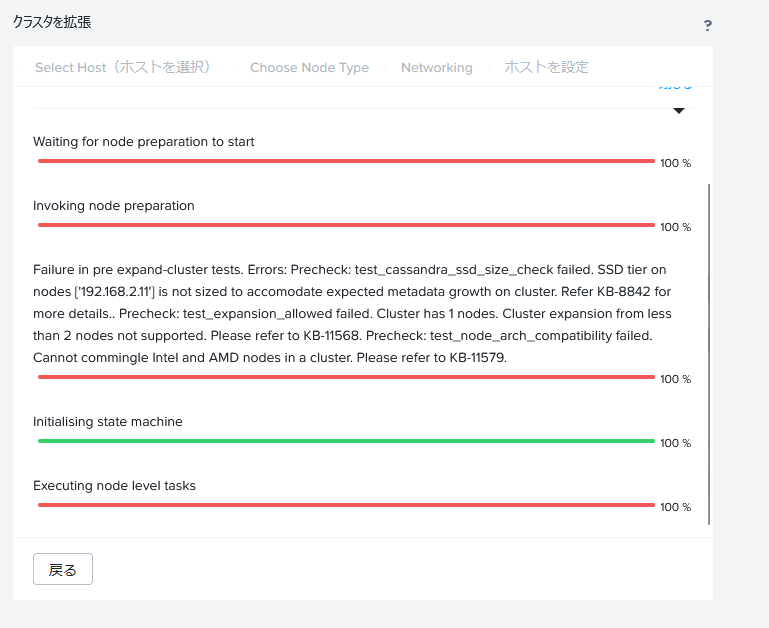Open the Choose Node Type step
This screenshot has height=628, width=769.
click(x=309, y=67)
